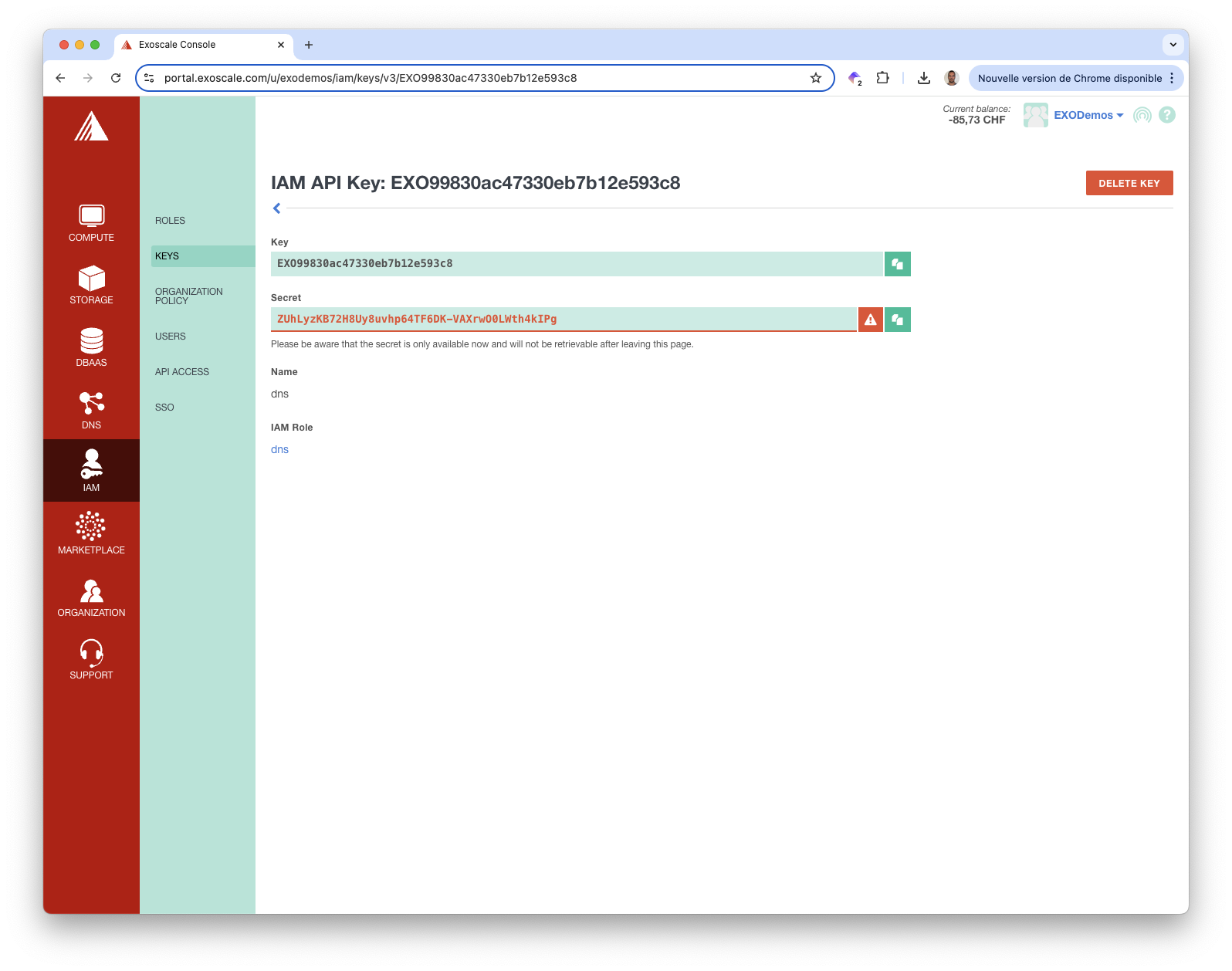Viewport: 1232px width, 971px height.
Task: Open the Compute section in sidebar
Action: point(91,223)
